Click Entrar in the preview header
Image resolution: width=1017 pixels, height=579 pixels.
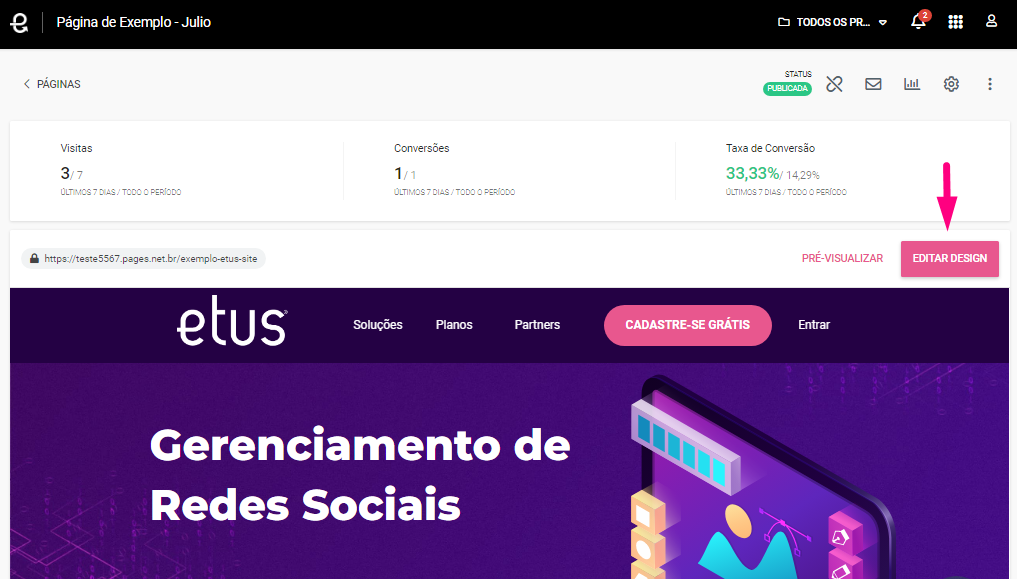[814, 325]
